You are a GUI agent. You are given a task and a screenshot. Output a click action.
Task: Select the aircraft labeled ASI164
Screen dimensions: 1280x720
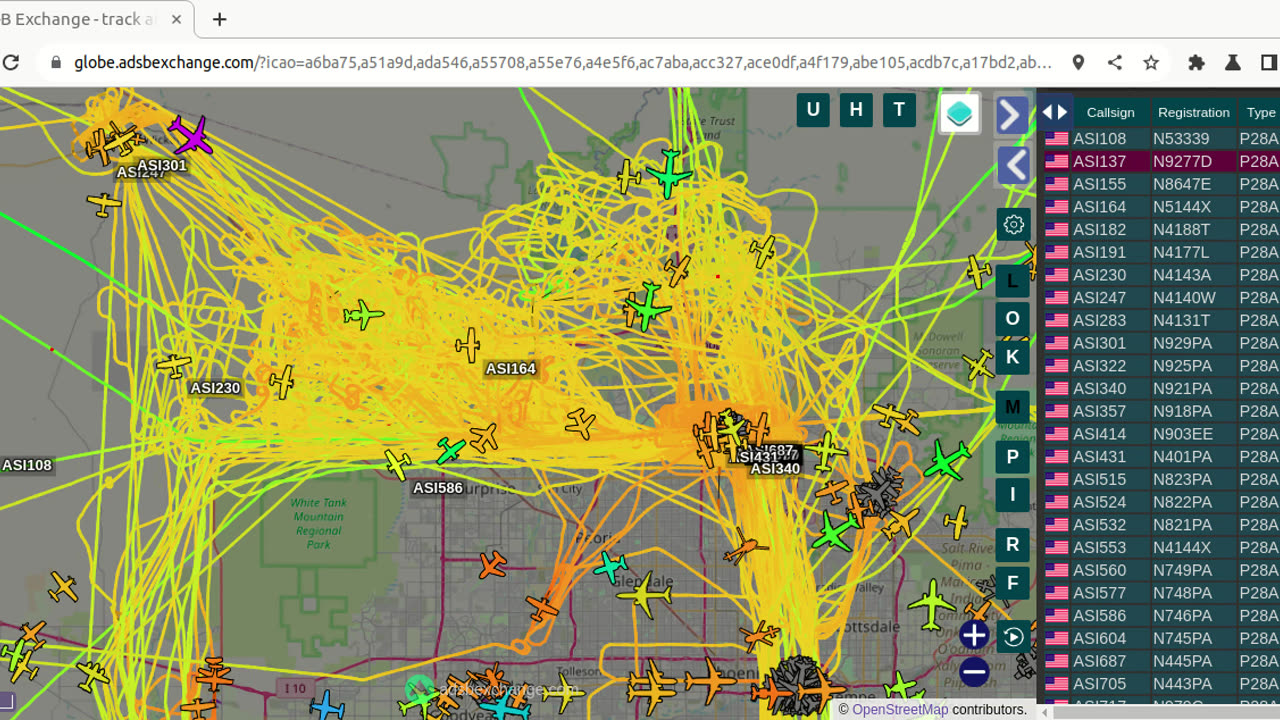coord(468,345)
